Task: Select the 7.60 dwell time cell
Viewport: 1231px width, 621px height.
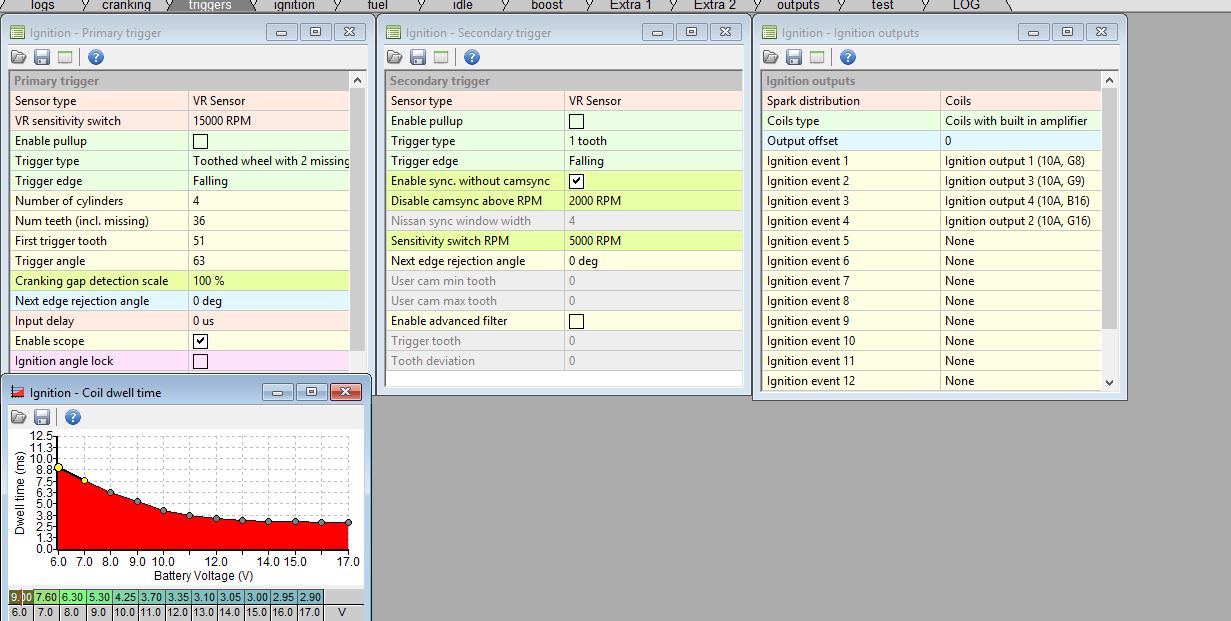Action: click(46, 597)
